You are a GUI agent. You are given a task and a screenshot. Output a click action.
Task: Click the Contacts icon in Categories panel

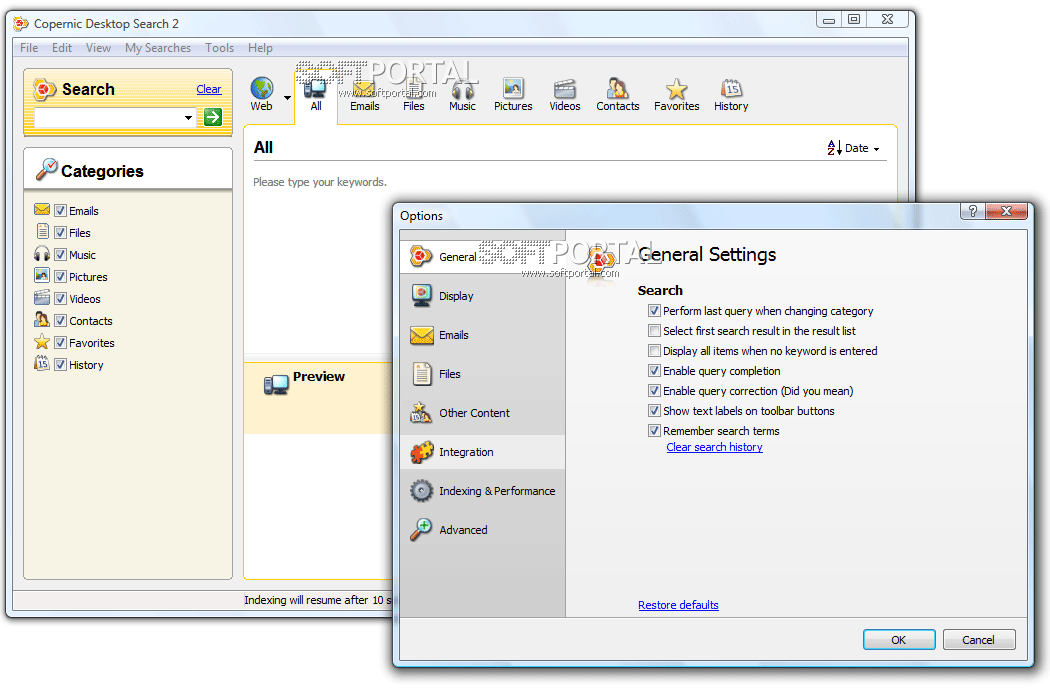42,320
